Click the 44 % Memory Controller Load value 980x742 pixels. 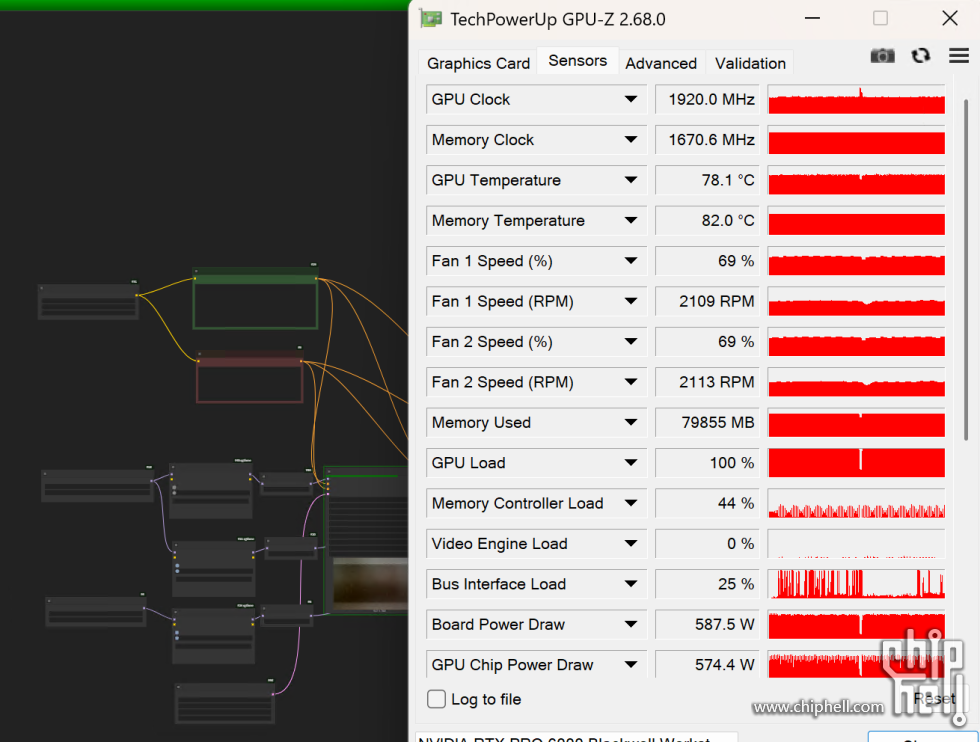pyautogui.click(x=707, y=503)
